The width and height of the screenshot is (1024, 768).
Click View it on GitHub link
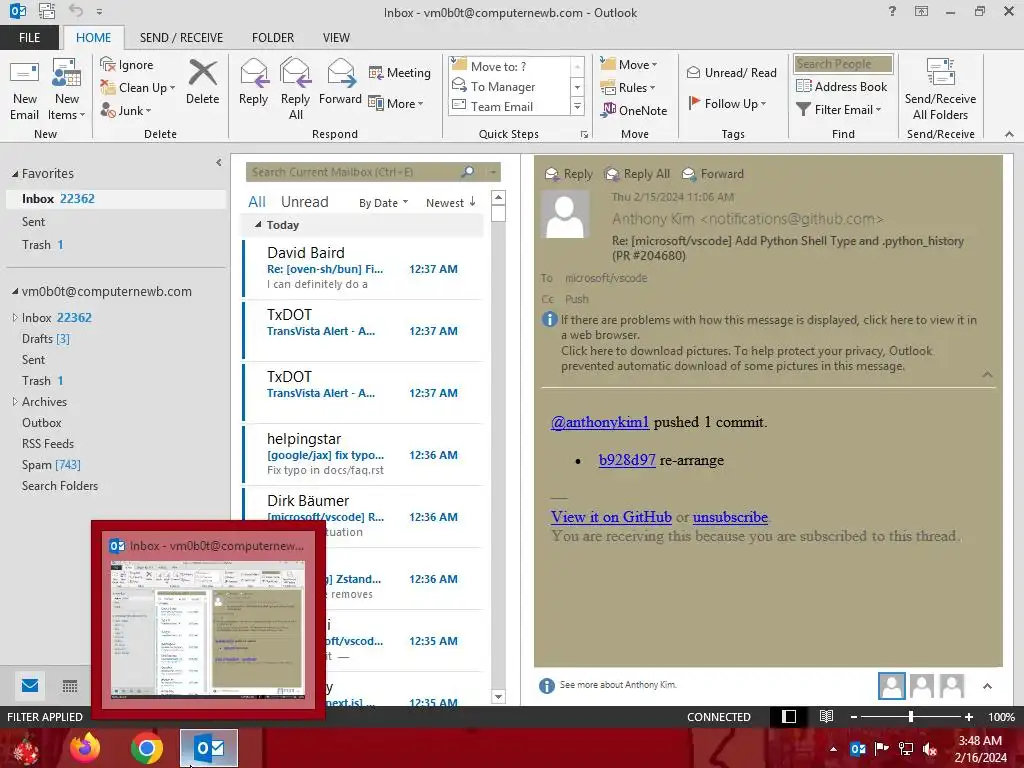click(x=611, y=517)
